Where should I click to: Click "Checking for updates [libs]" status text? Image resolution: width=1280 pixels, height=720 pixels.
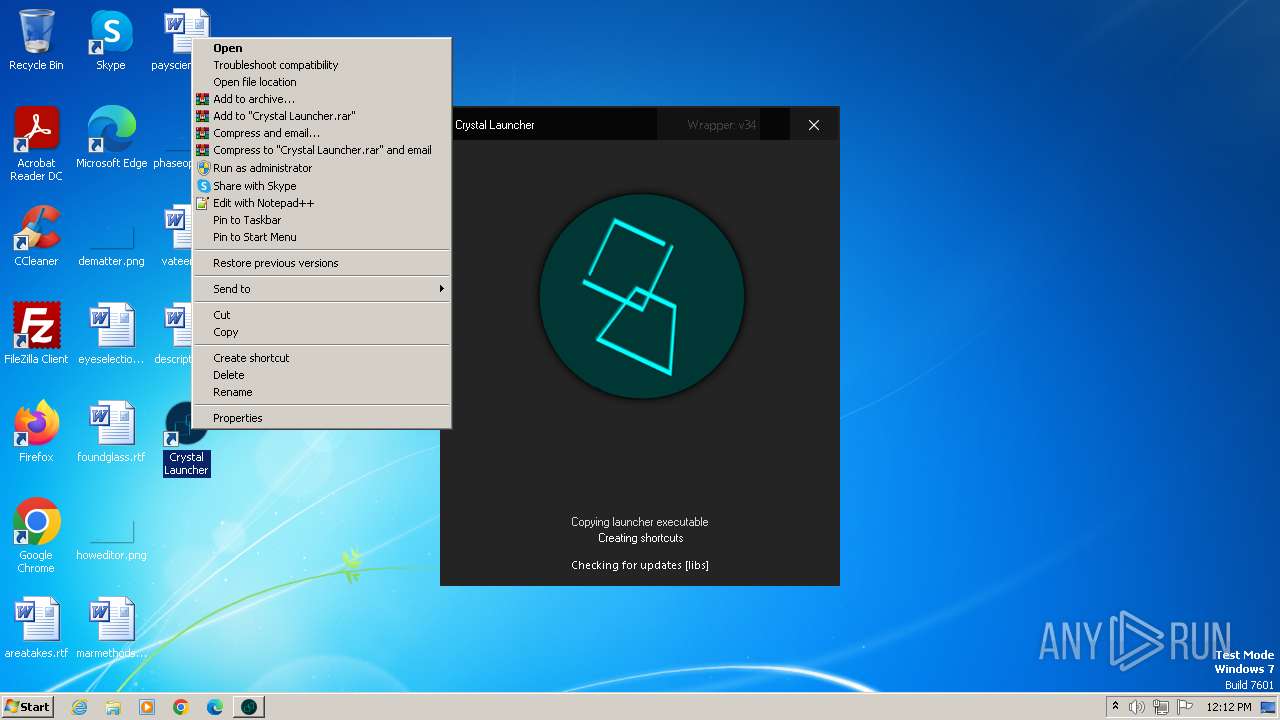click(640, 565)
